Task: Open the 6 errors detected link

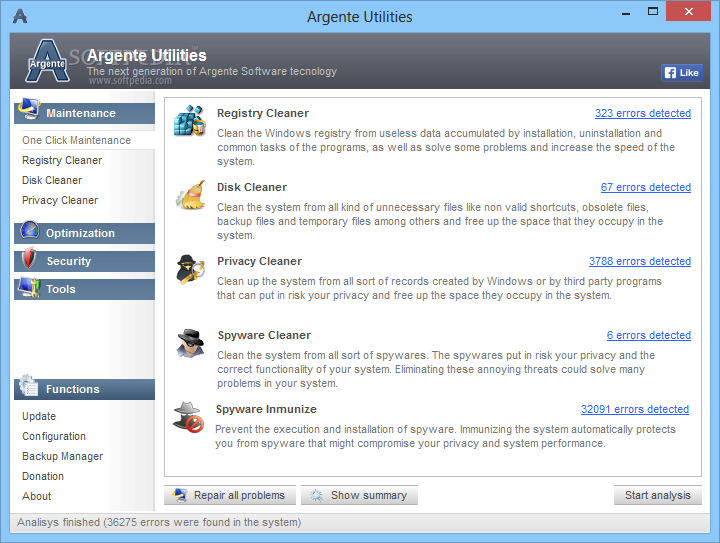Action: [648, 335]
